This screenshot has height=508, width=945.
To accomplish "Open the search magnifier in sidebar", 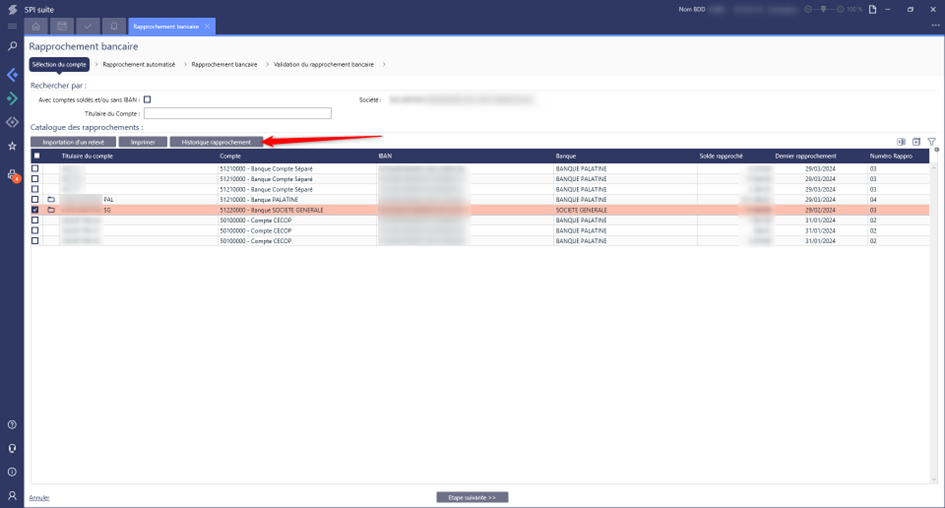I will 12,46.
